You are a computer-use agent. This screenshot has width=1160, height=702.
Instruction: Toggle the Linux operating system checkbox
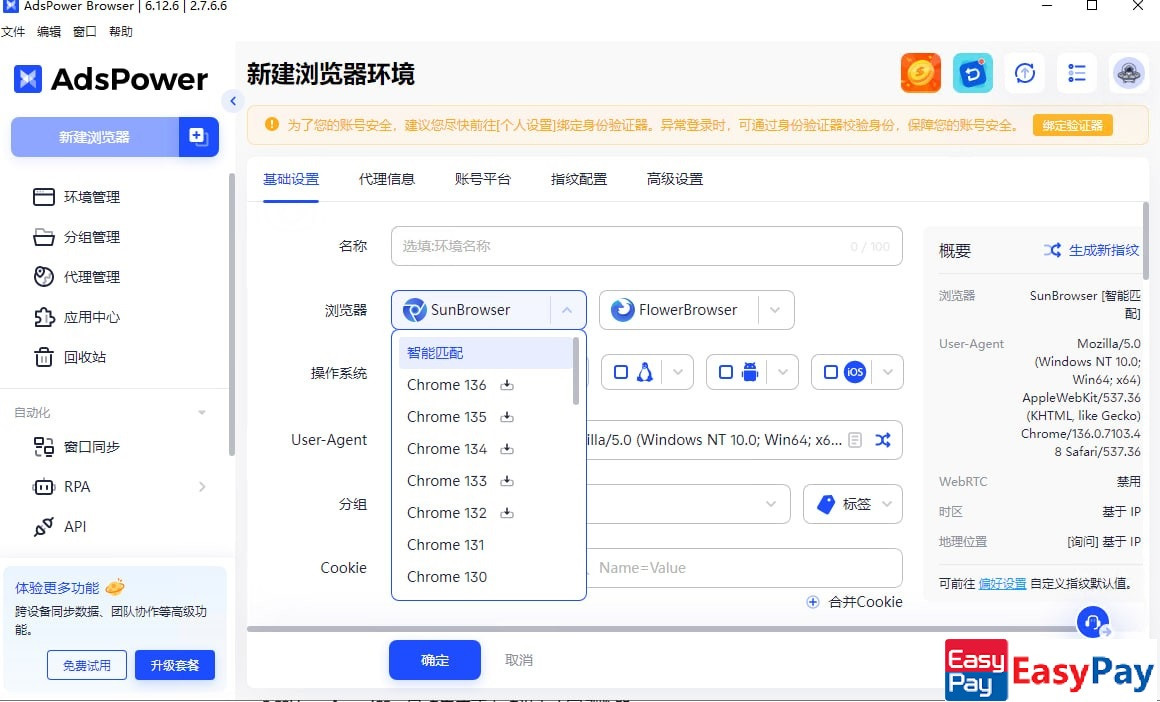coord(621,373)
